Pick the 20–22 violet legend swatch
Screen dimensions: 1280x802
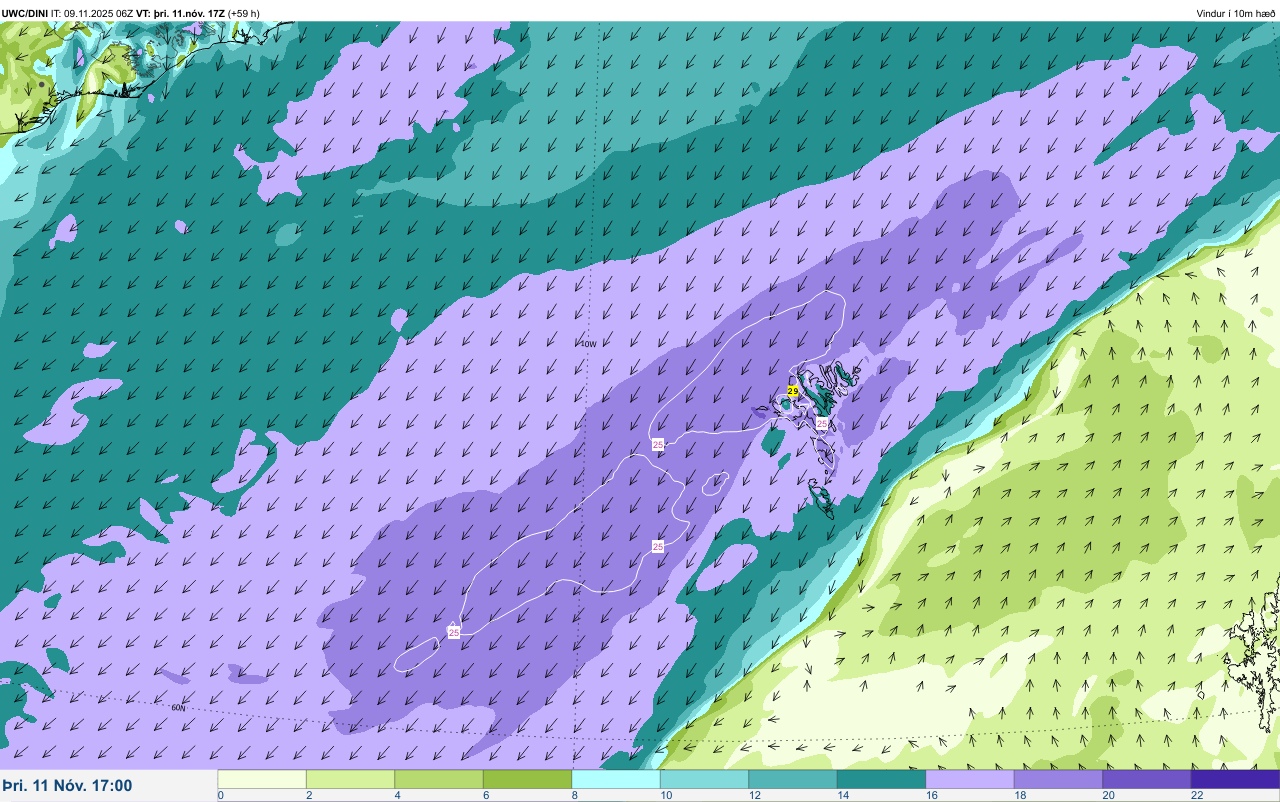[x=1147, y=779]
